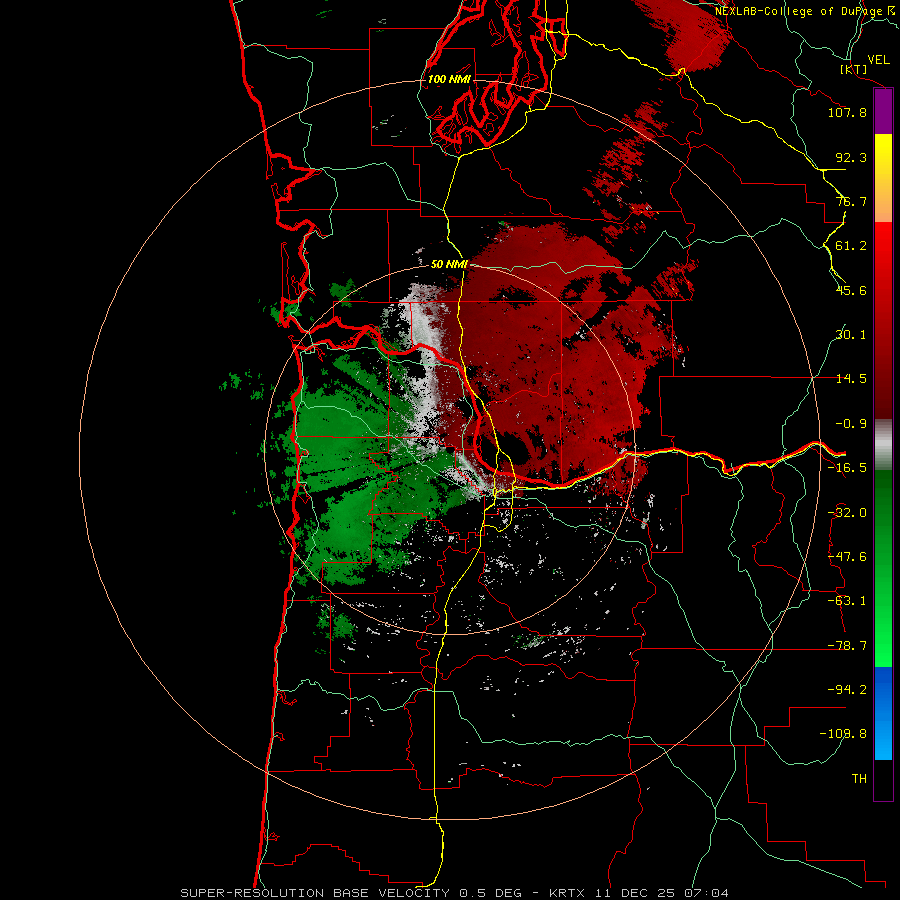Pick the blue segment of the color bar
The width and height of the screenshot is (900, 900).
(x=883, y=713)
